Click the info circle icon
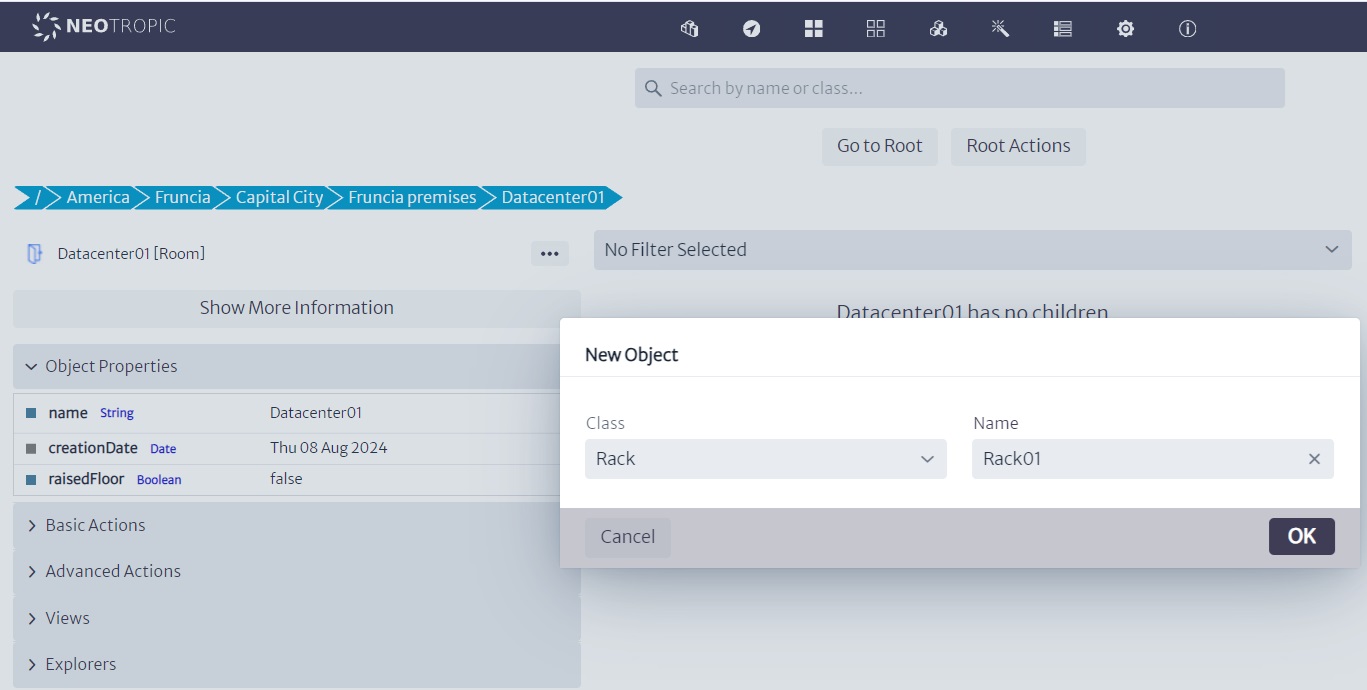The image size is (1367, 690). [1187, 29]
